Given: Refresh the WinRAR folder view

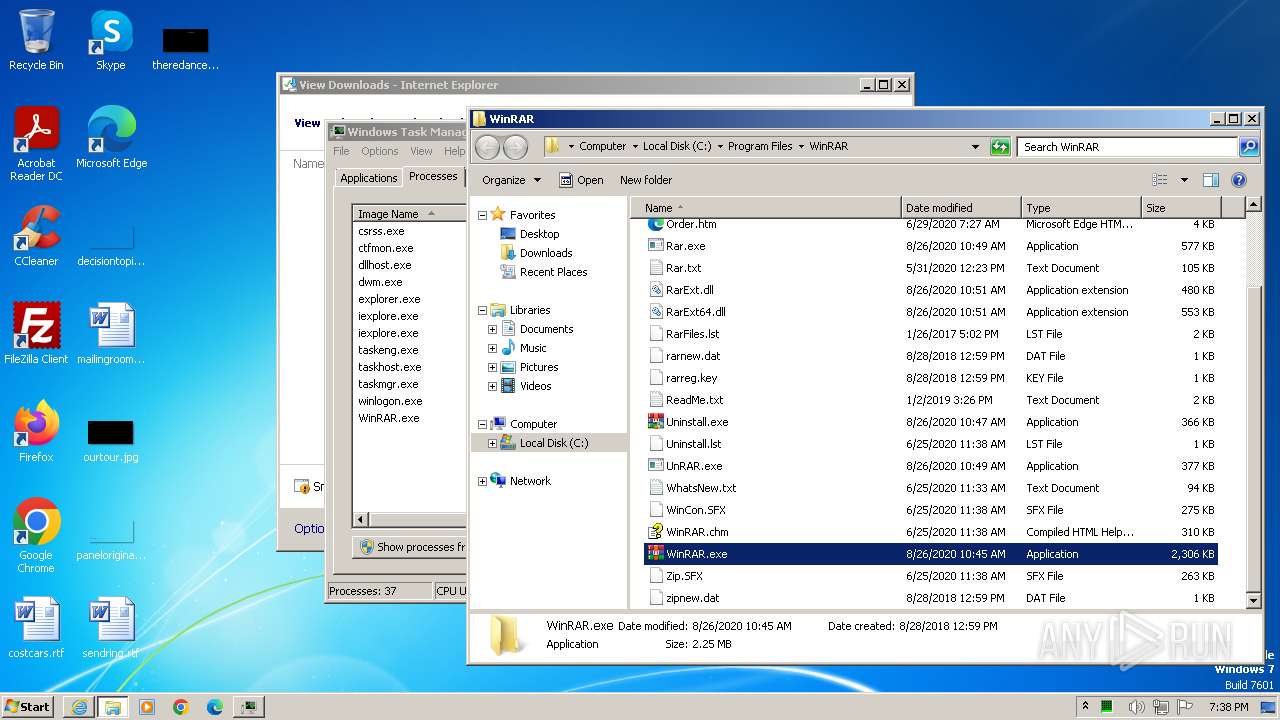Looking at the screenshot, I should (1000, 147).
